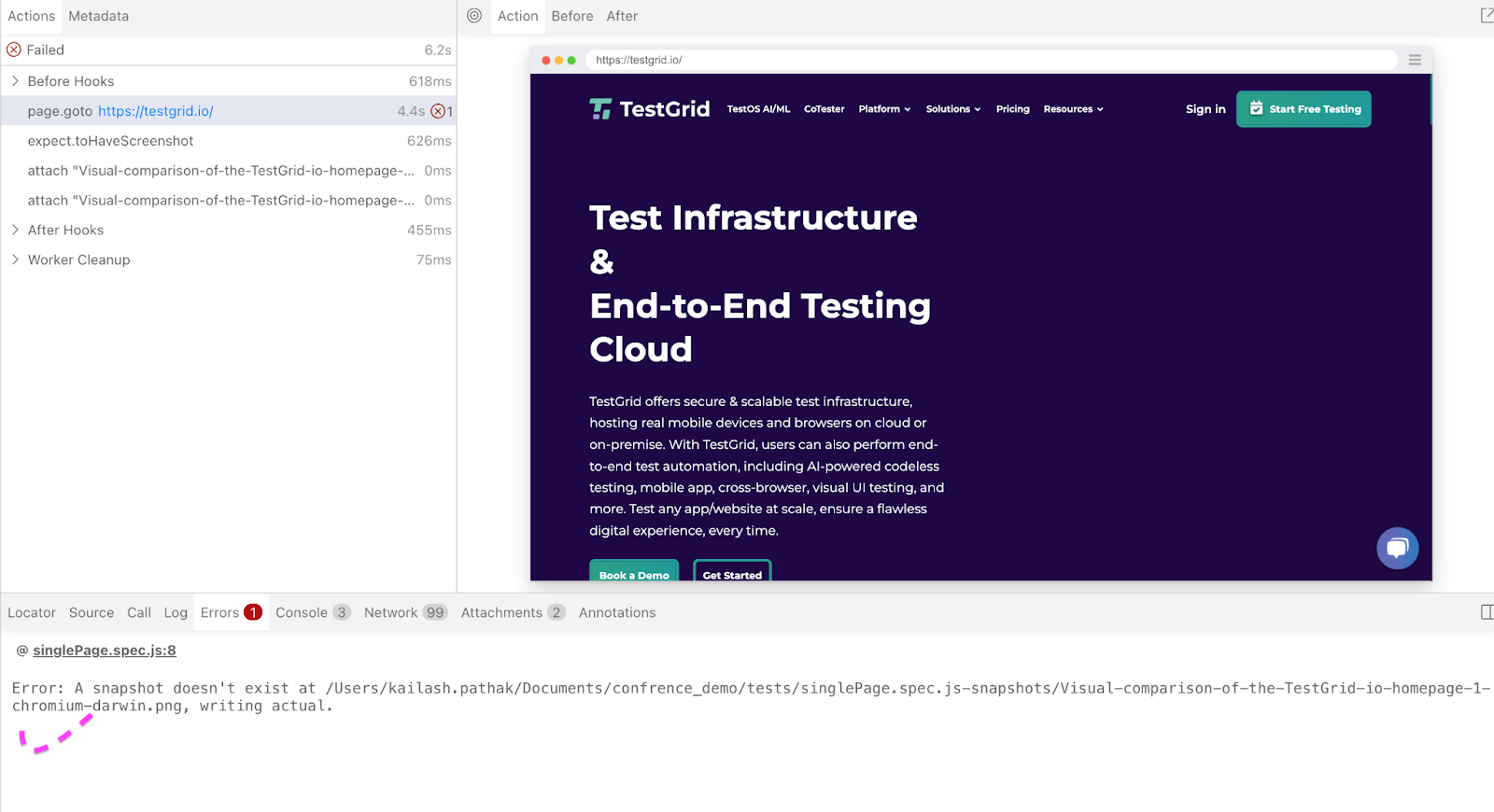Image resolution: width=1494 pixels, height=812 pixels.
Task: Click the snapshot URL address bar
Action: [991, 60]
